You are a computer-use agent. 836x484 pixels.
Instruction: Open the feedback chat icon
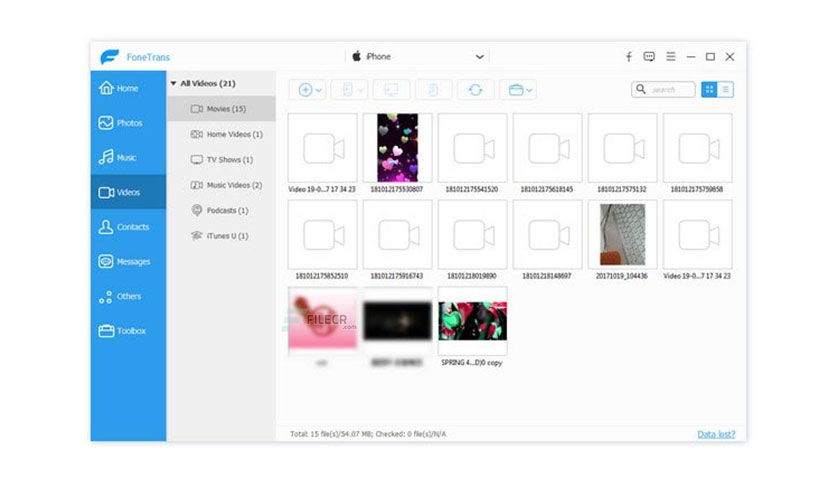(649, 57)
